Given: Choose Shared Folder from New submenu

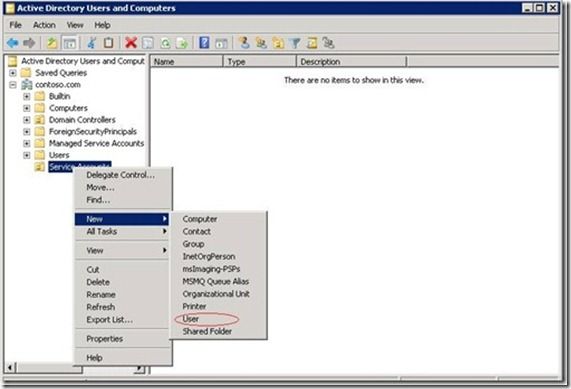Looking at the screenshot, I should tap(218, 331).
